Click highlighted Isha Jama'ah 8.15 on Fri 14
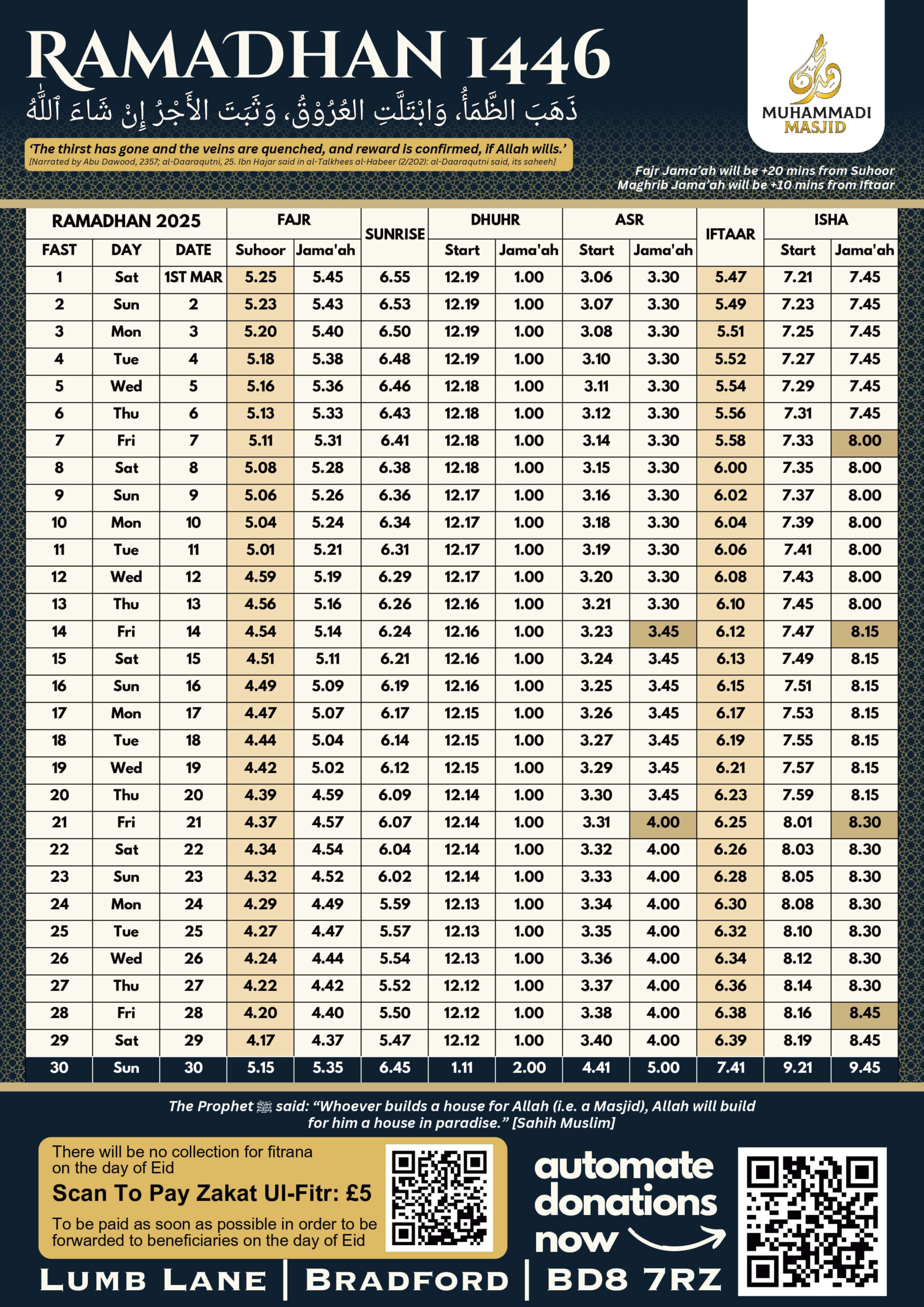This screenshot has height=1307, width=924. tap(865, 632)
